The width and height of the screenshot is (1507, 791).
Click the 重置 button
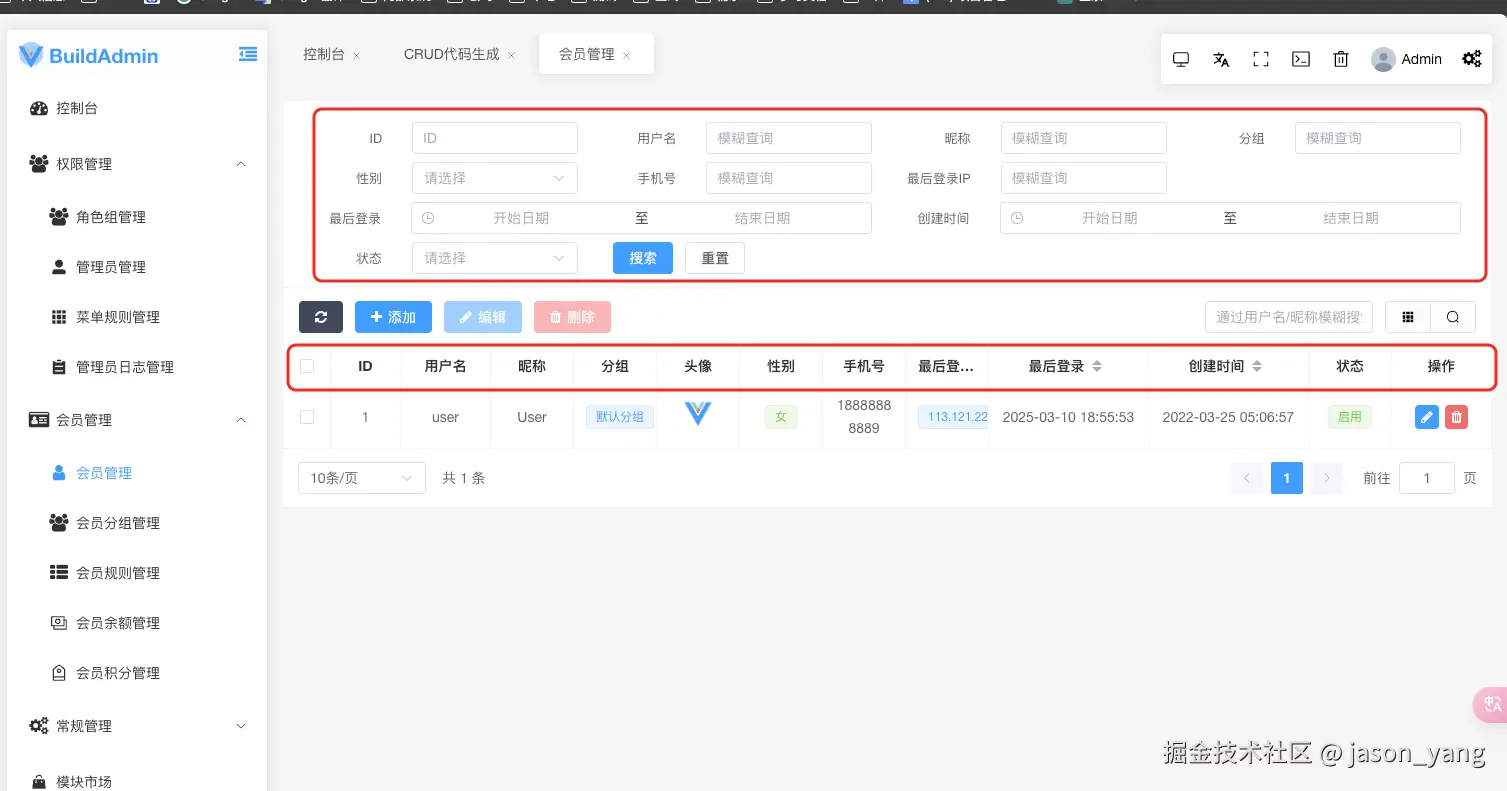(715, 258)
